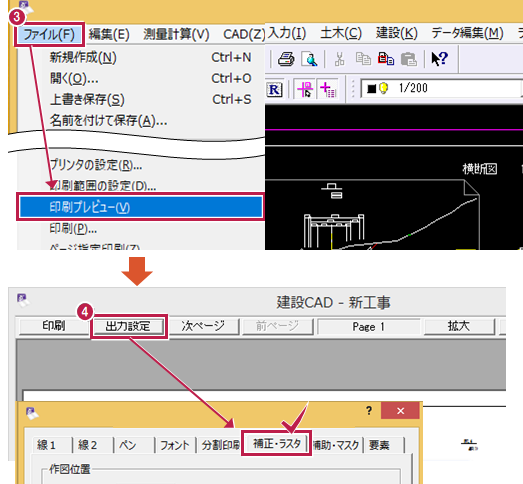Click the 次ページ button

point(203,326)
